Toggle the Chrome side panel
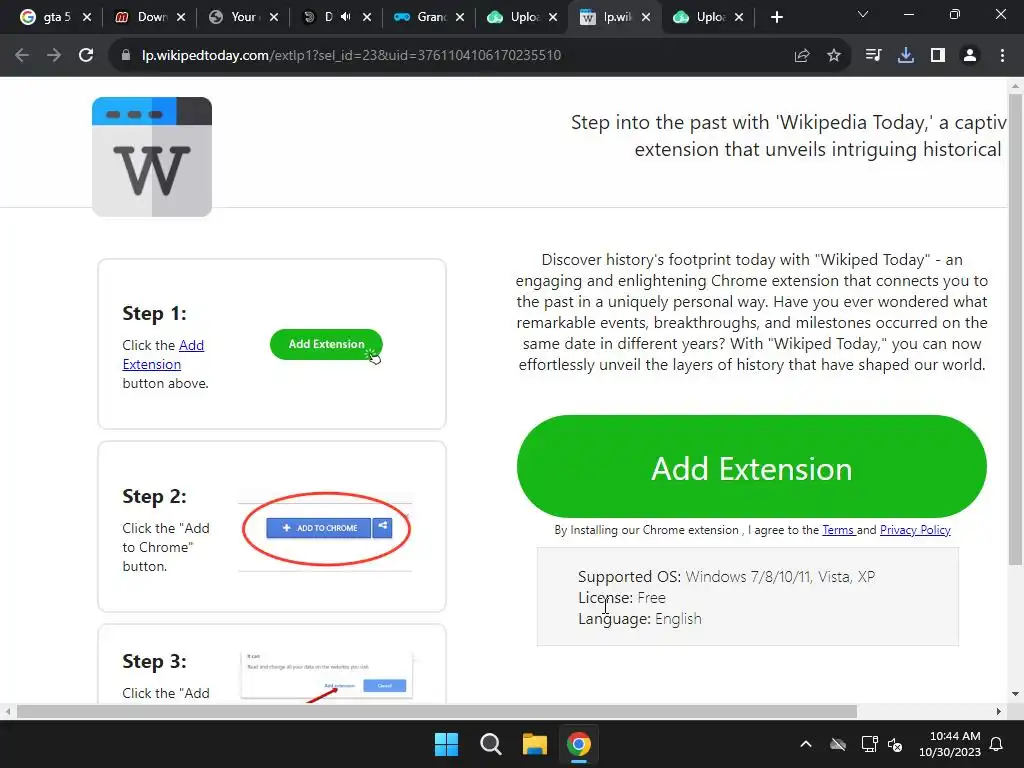1024x768 pixels. point(938,56)
